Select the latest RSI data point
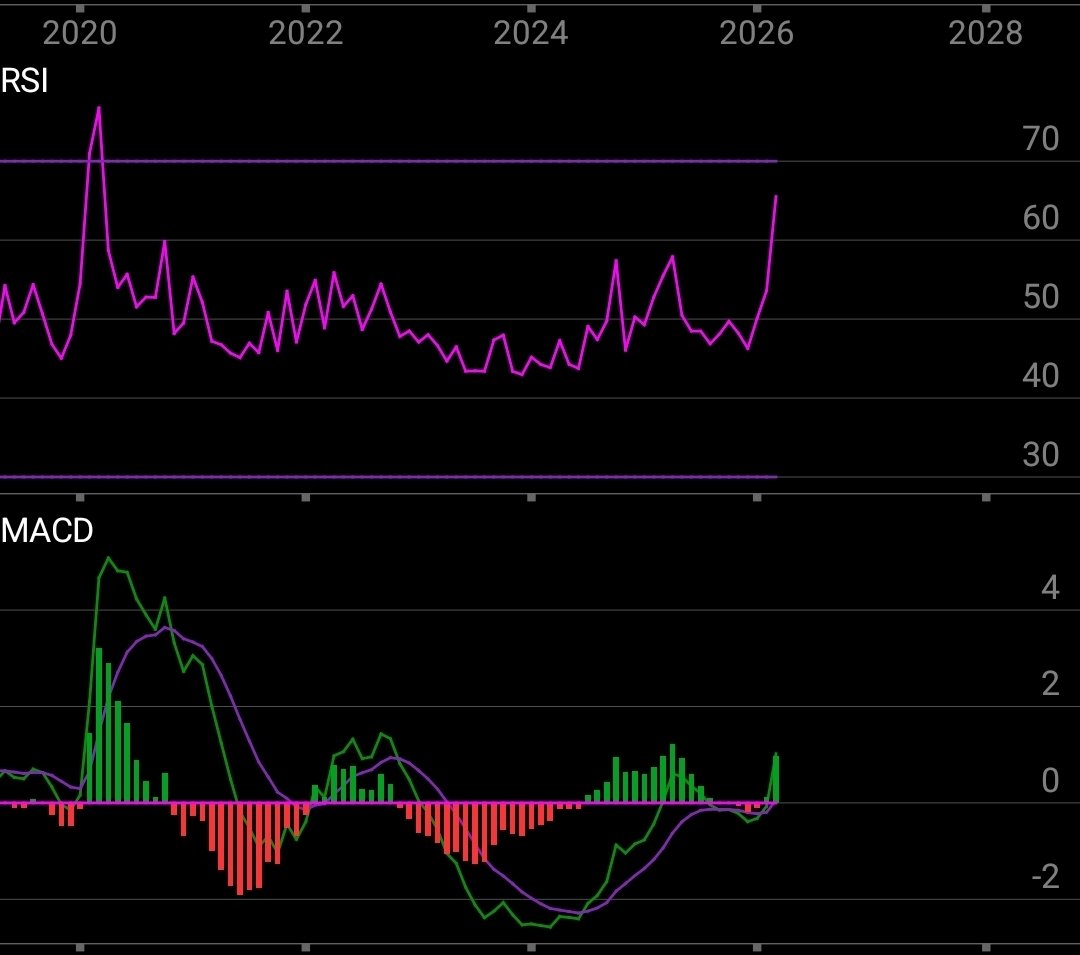 (776, 196)
